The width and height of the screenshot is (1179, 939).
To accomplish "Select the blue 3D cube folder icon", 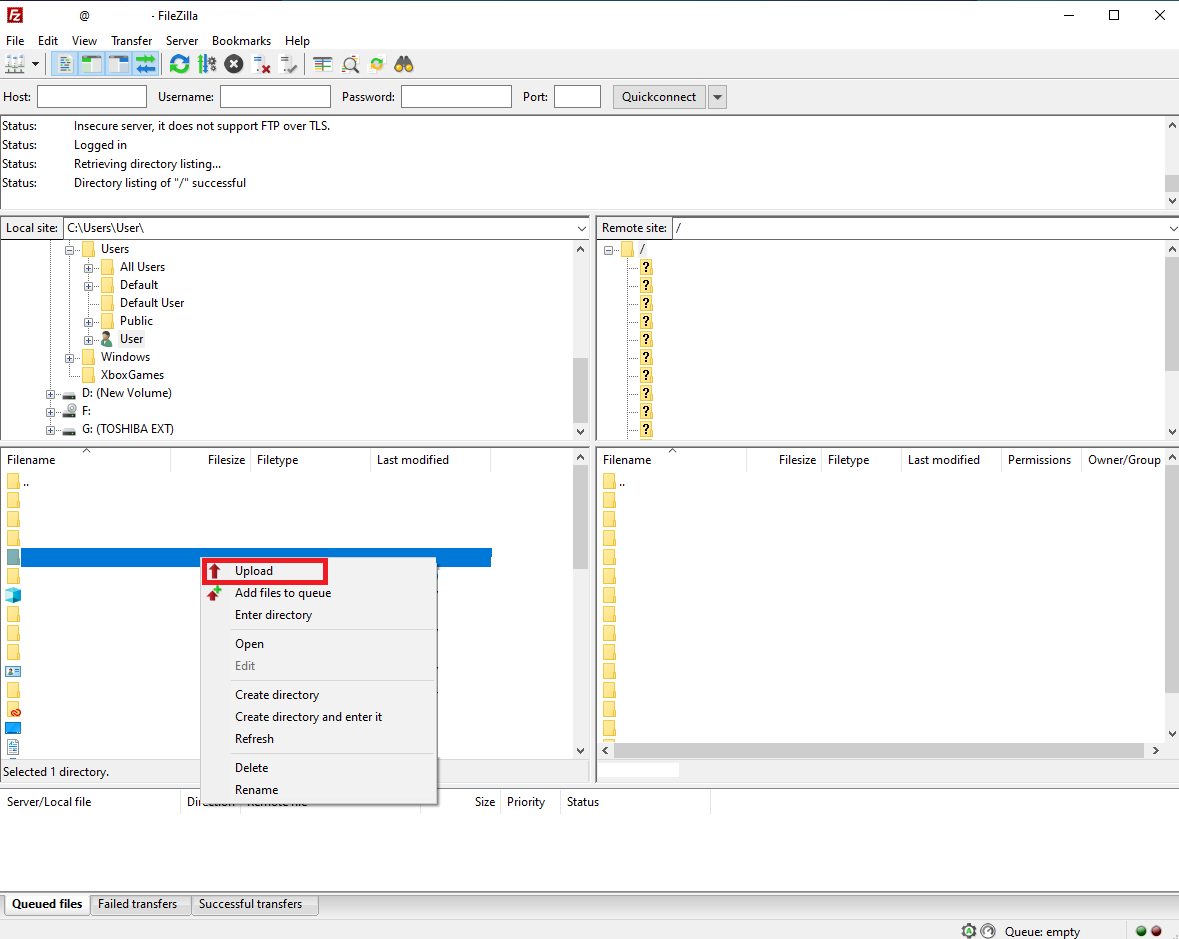I will (13, 595).
